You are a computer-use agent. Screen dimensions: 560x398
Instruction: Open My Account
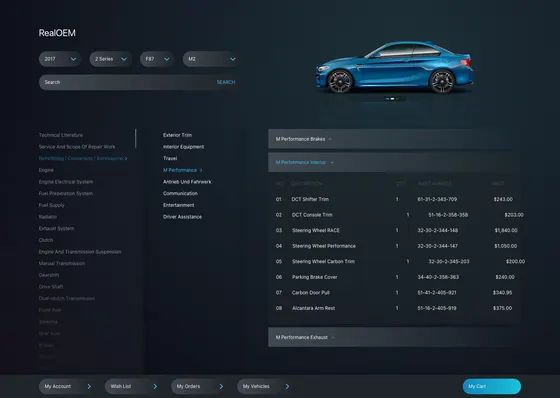[66, 386]
